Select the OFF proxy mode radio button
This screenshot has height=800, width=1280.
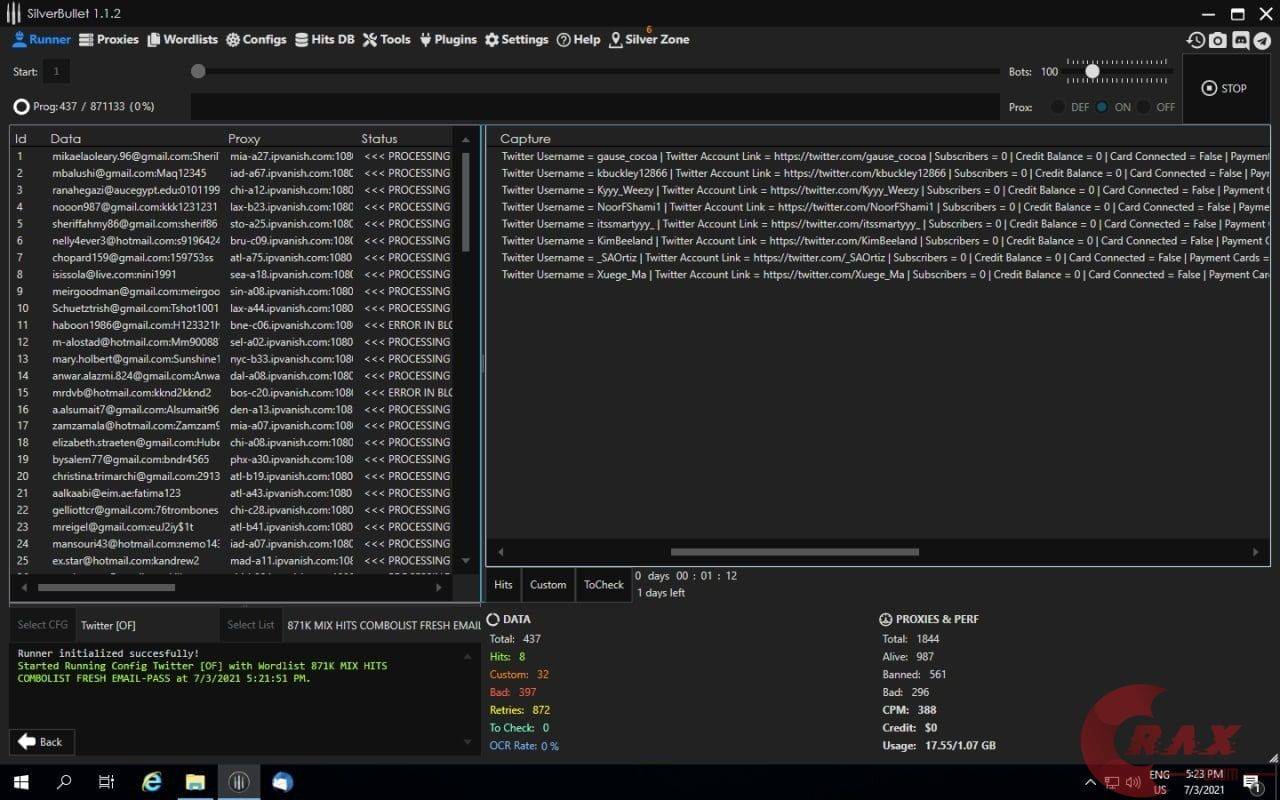[x=1144, y=107]
